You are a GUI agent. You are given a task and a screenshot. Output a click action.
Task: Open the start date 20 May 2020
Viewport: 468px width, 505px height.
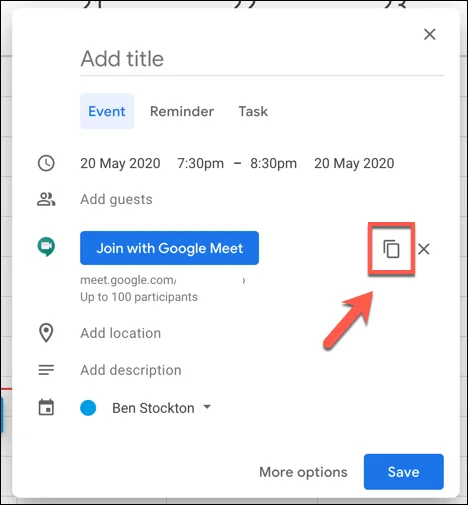click(x=120, y=163)
